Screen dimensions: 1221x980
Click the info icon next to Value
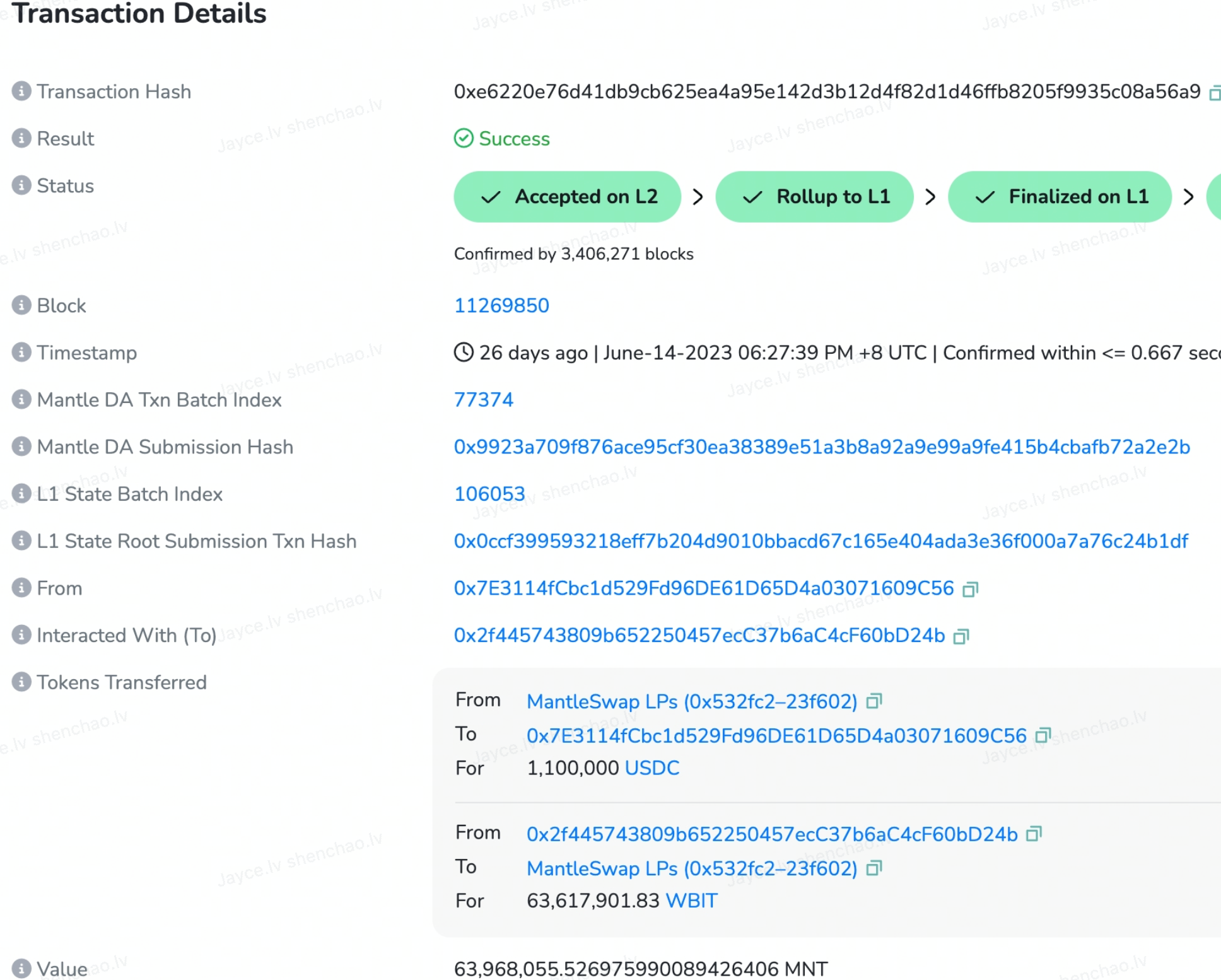pyautogui.click(x=21, y=969)
